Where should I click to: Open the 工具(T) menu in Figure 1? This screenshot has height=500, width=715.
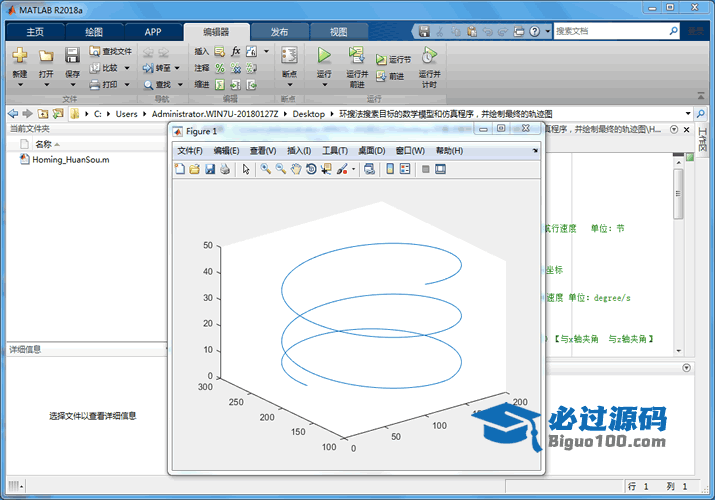pos(335,151)
